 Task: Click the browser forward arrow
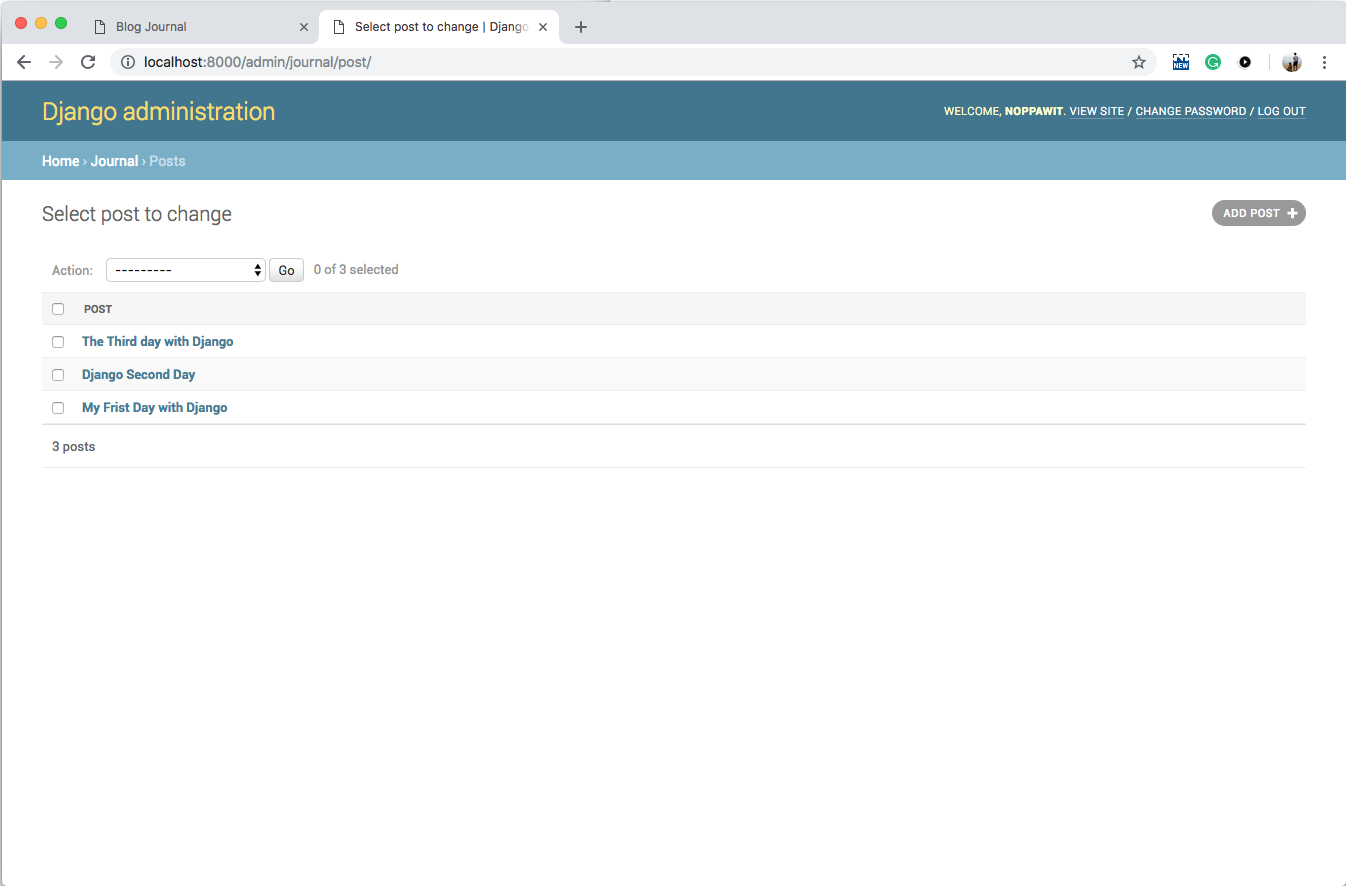(x=56, y=62)
